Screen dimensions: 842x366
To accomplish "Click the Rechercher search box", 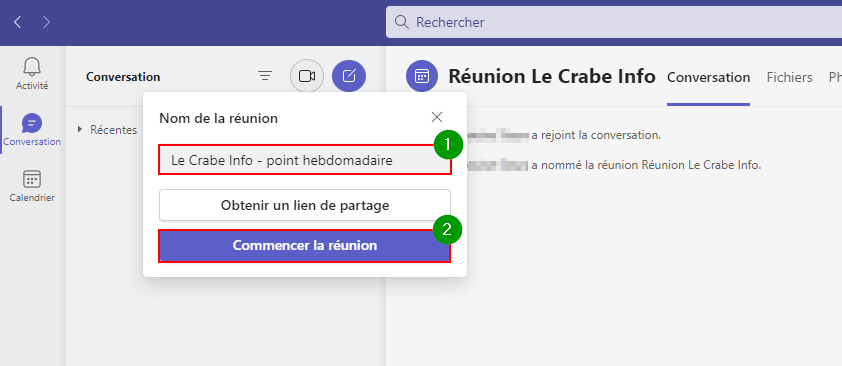I will click(614, 22).
